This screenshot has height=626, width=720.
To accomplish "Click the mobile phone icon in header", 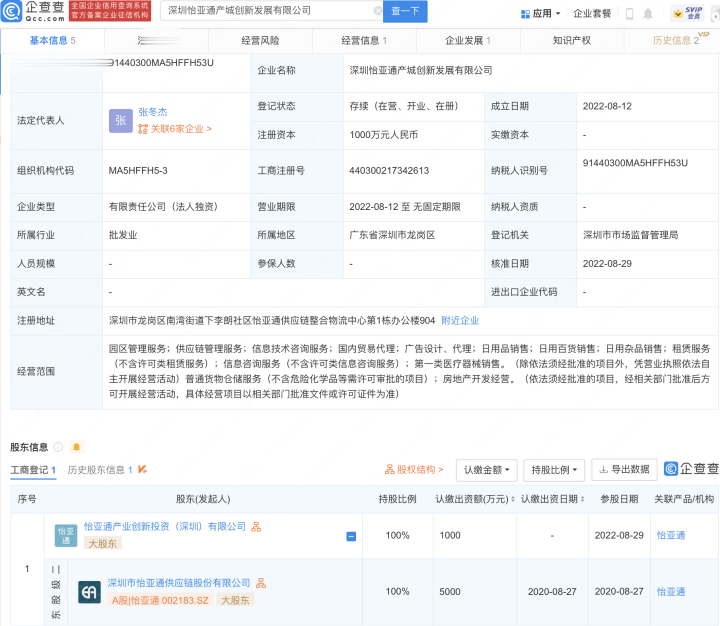I will [x=630, y=14].
